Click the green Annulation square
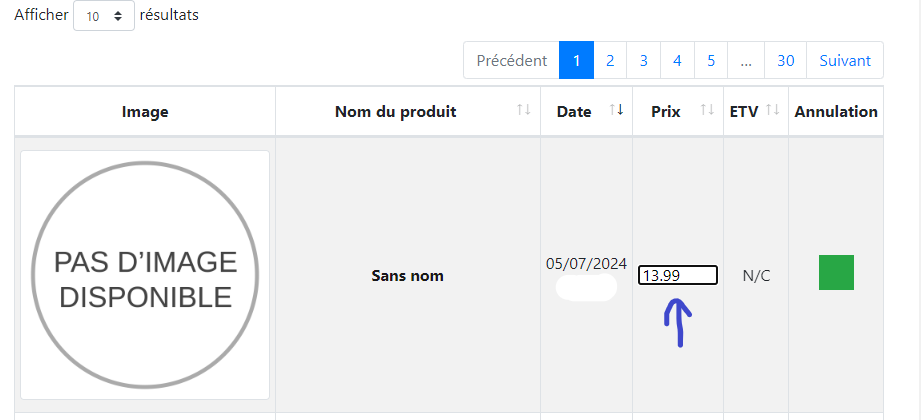Image resolution: width=921 pixels, height=420 pixels. (836, 273)
